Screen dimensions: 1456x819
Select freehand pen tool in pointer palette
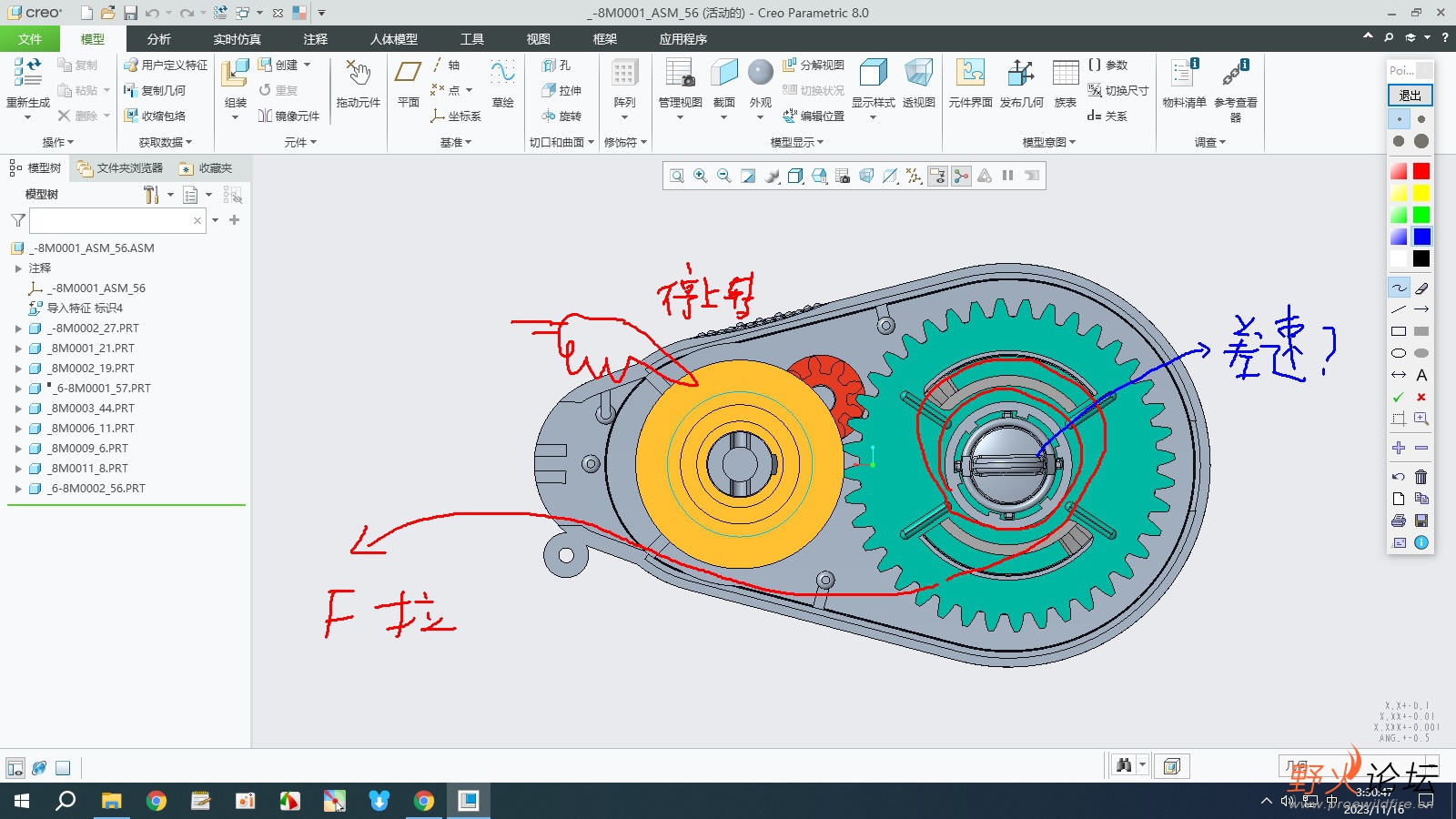tap(1399, 288)
